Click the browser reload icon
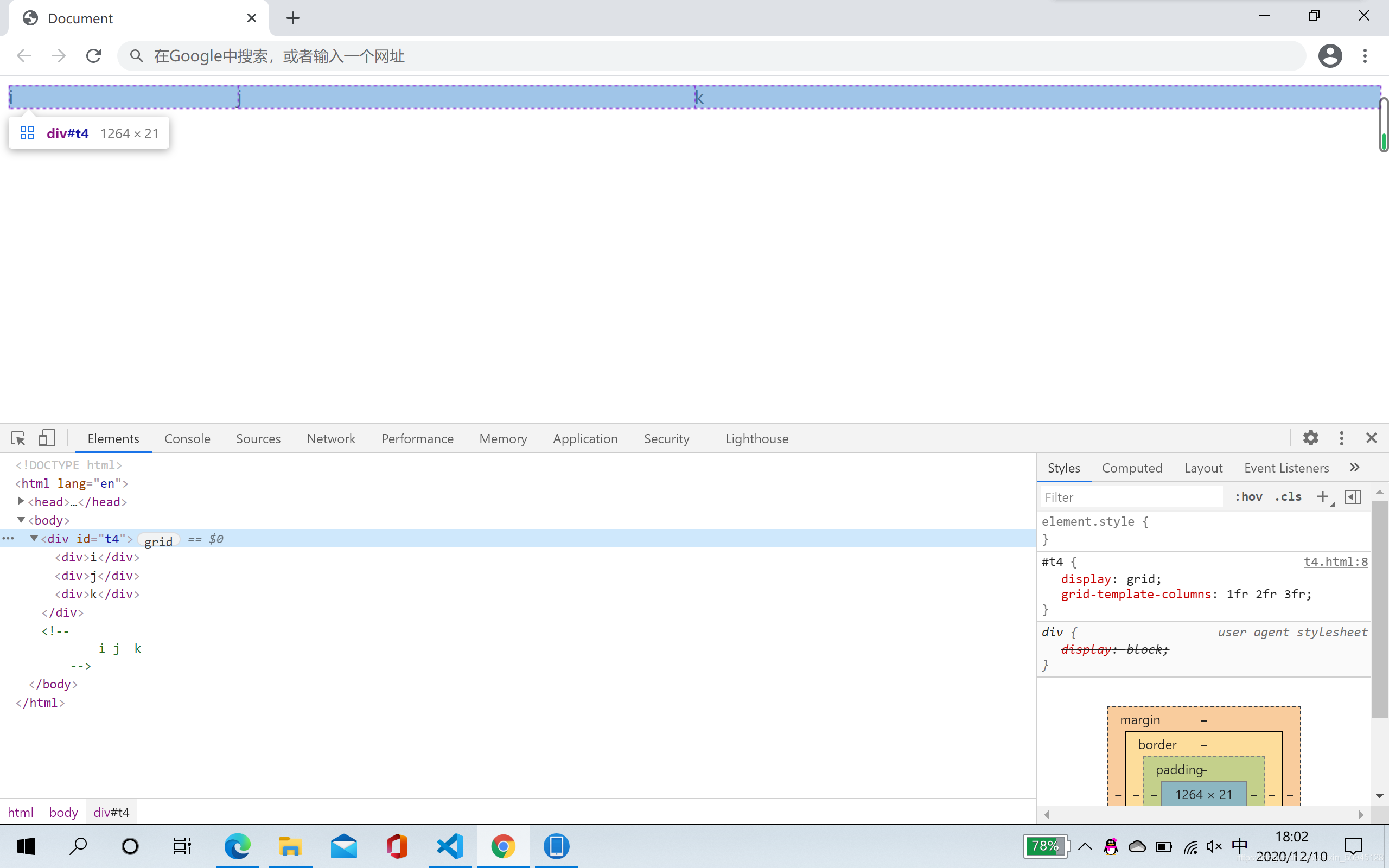 93,56
